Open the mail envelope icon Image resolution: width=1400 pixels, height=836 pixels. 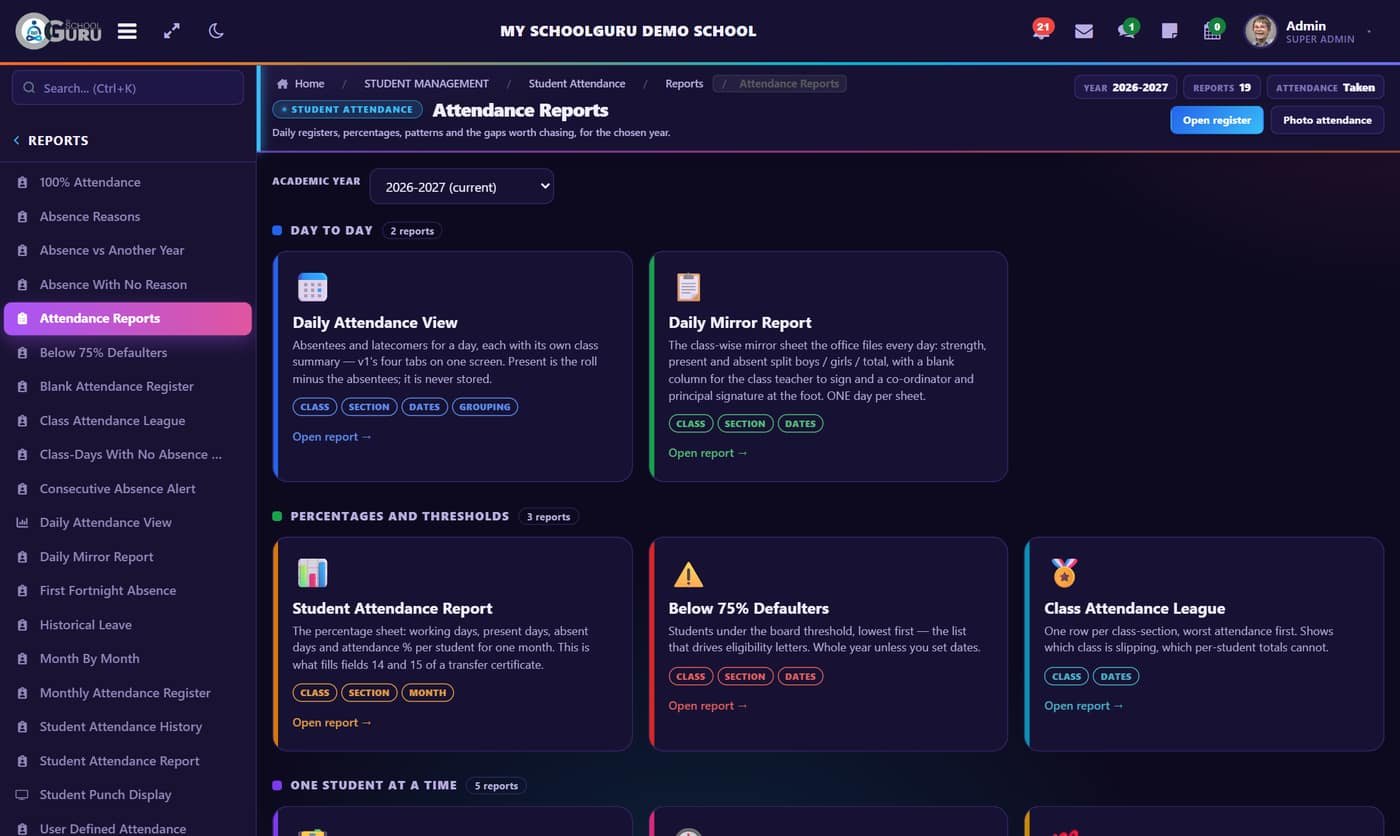[1084, 31]
